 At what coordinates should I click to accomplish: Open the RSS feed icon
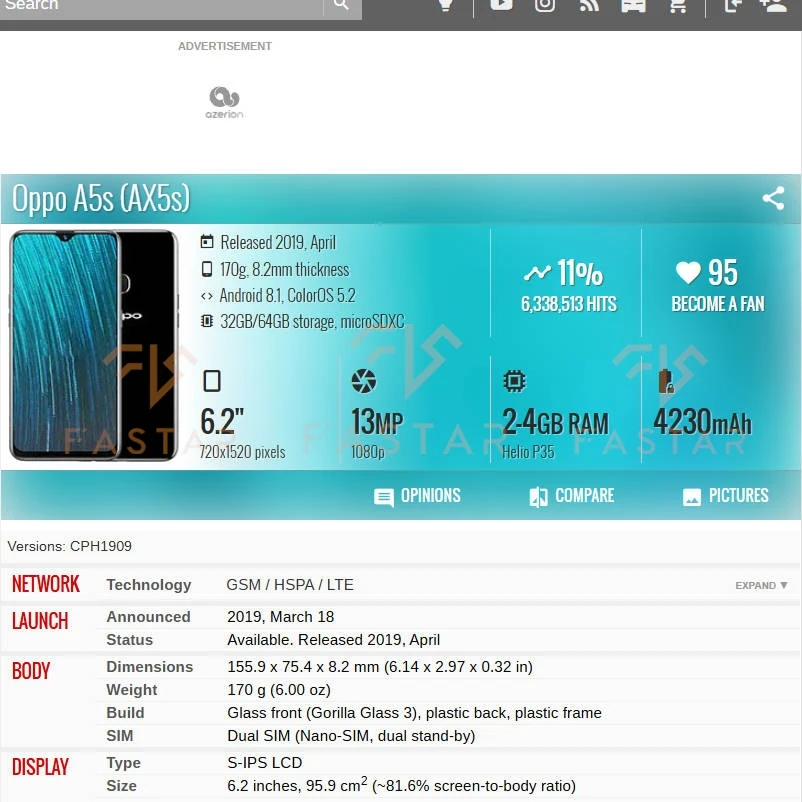[589, 5]
